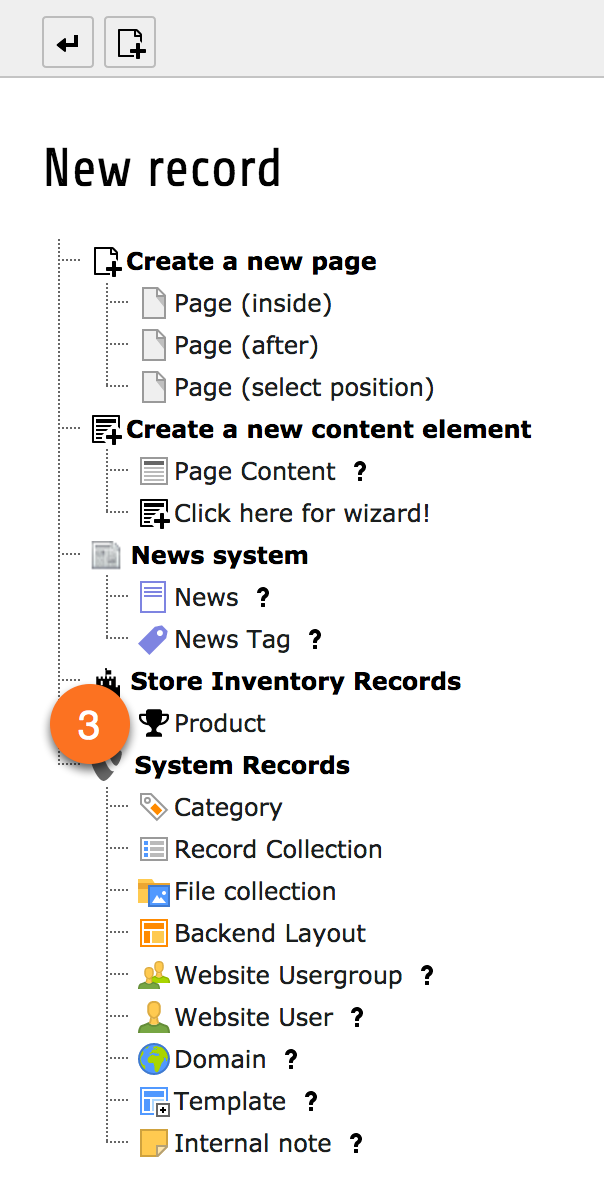Click the new page toolbar button
Viewport: 604px width, 1186px height.
130,45
